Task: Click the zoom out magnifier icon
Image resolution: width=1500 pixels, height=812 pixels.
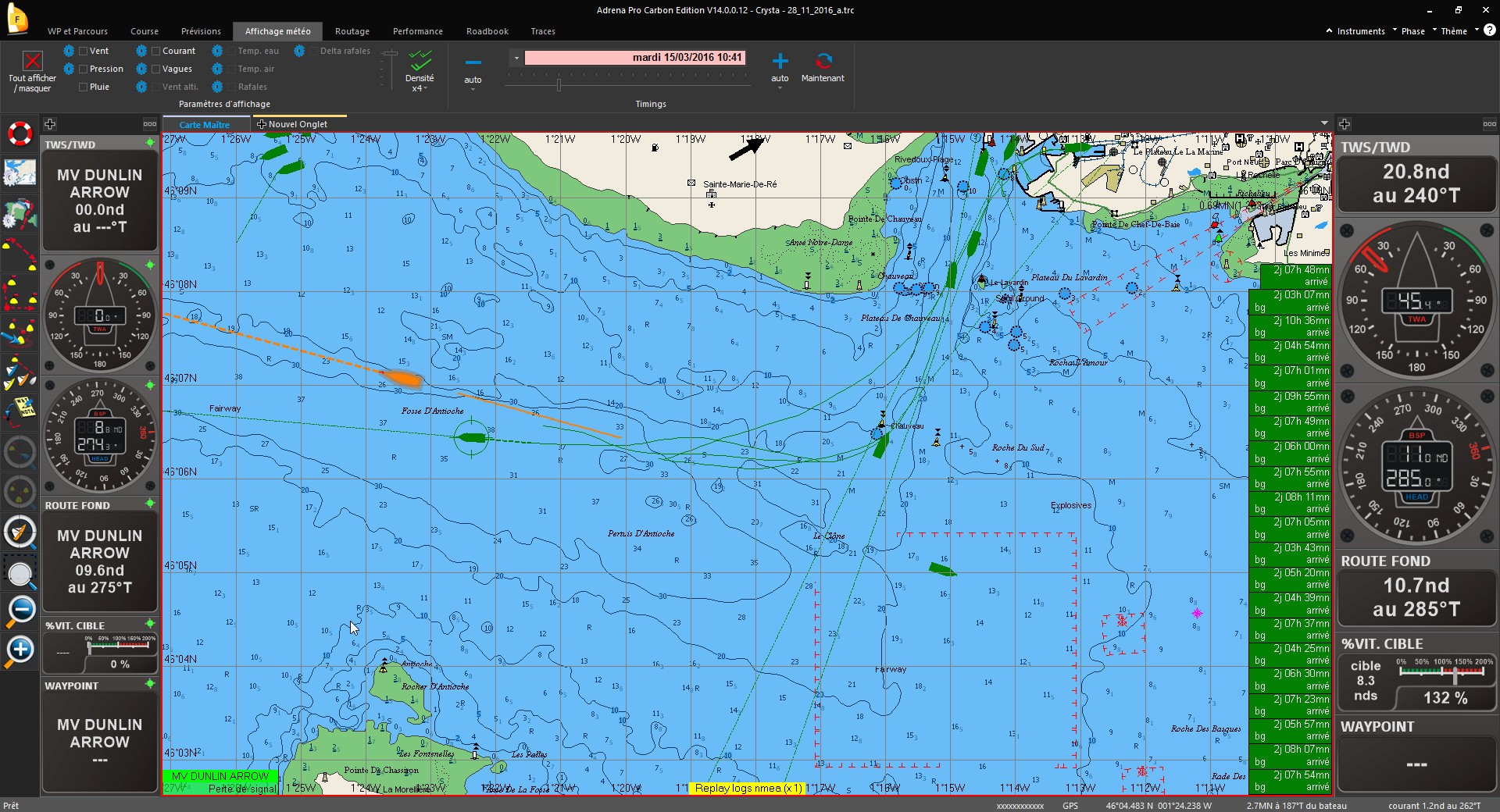Action: [20, 611]
